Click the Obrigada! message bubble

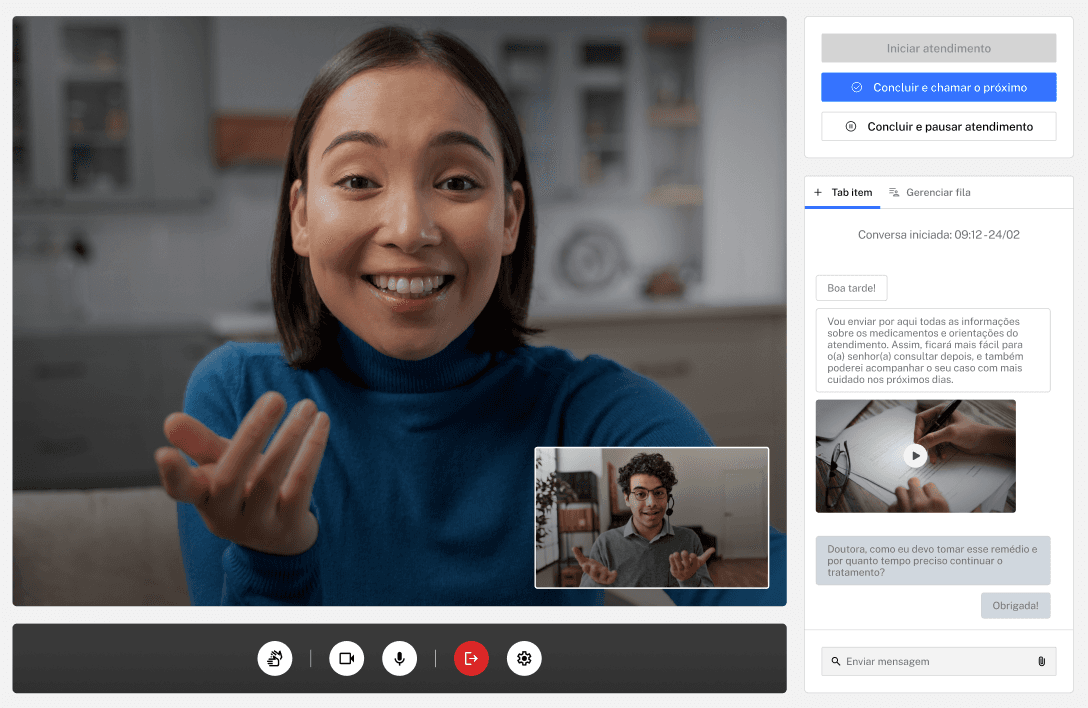[x=1015, y=605]
